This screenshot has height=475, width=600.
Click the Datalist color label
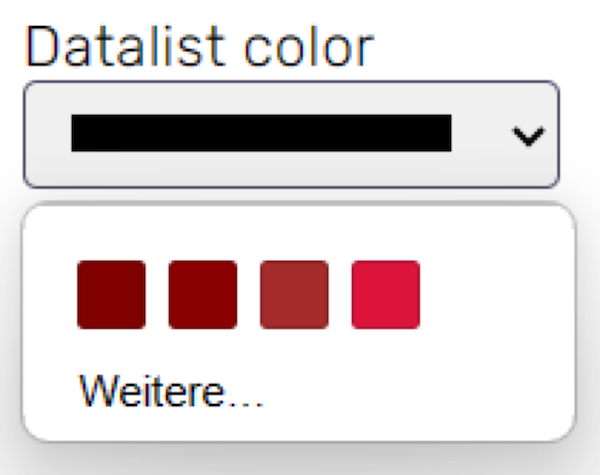199,46
